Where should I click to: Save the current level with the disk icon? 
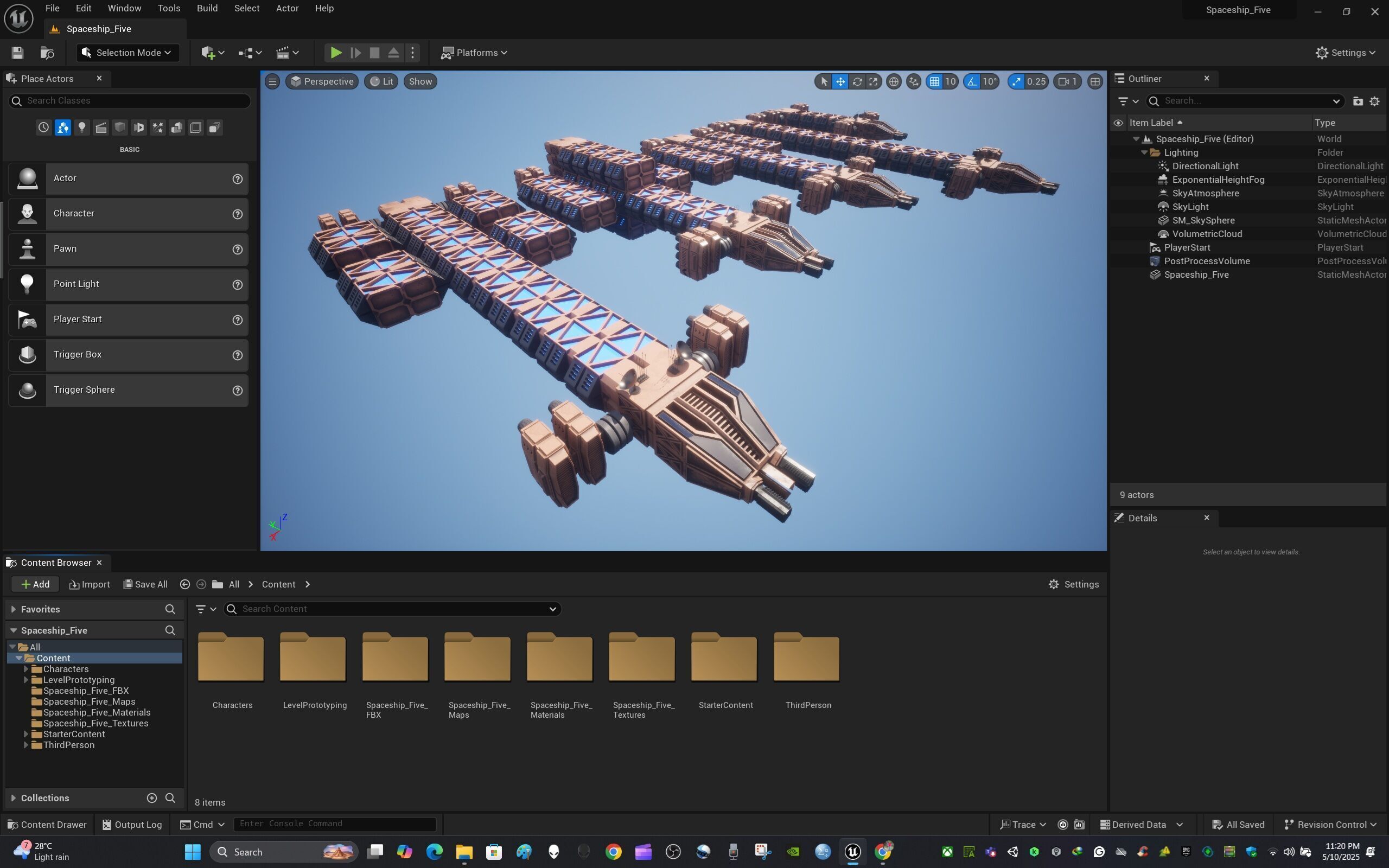pyautogui.click(x=17, y=53)
